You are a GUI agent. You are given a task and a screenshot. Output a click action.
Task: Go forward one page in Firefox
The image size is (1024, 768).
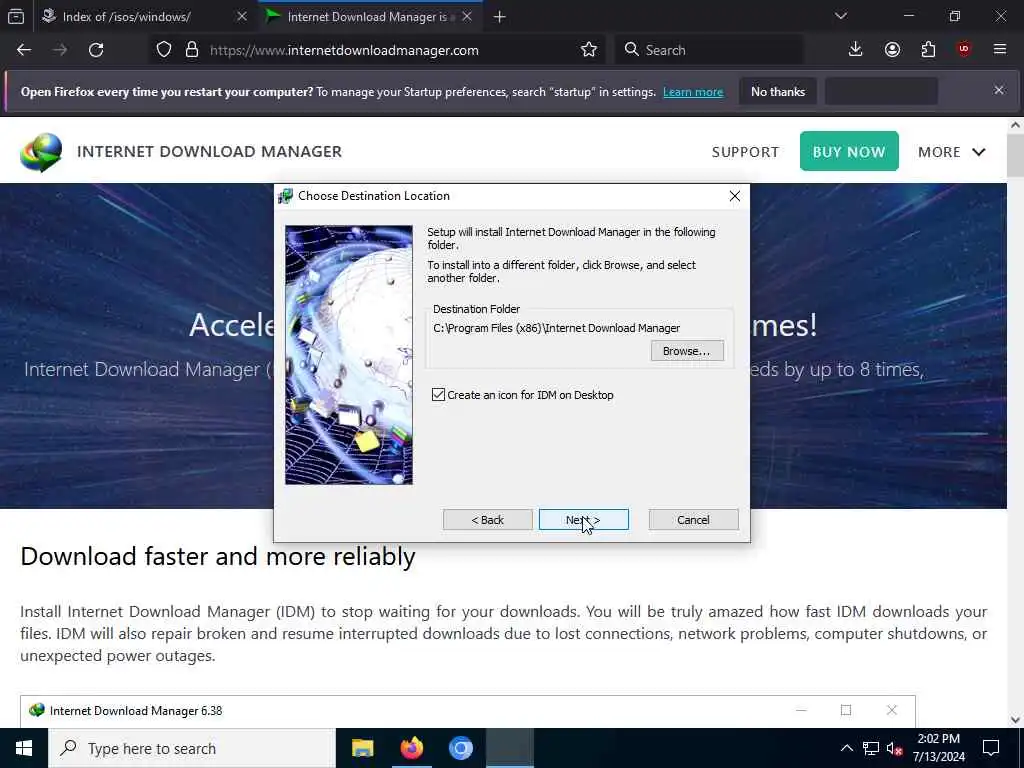60,50
